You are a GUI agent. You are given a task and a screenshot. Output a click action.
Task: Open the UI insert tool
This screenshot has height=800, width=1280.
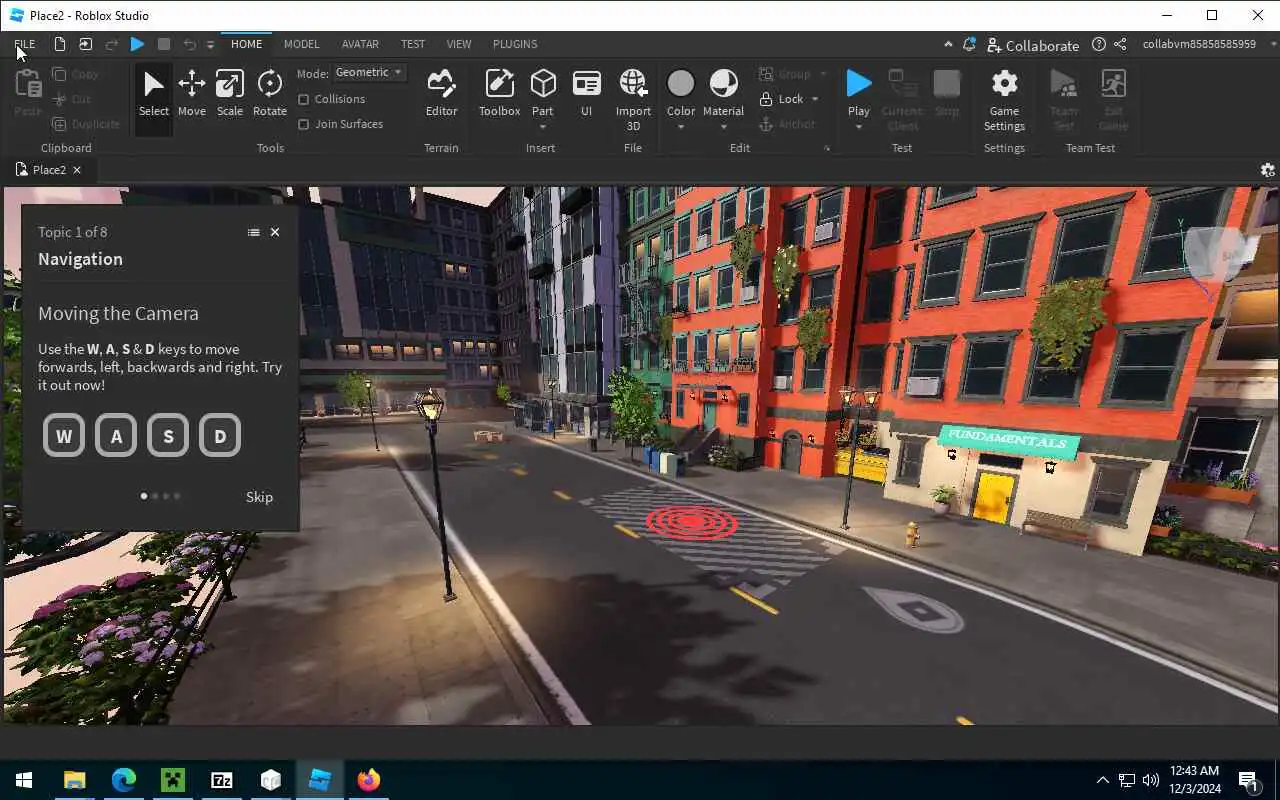coord(586,93)
